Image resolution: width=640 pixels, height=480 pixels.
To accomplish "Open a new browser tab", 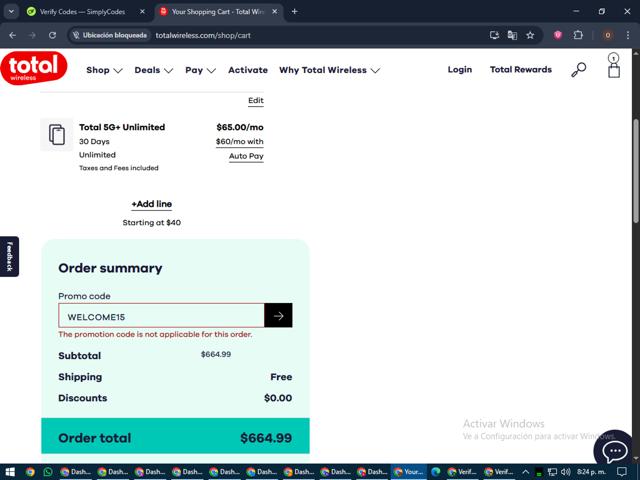I will coord(294,11).
